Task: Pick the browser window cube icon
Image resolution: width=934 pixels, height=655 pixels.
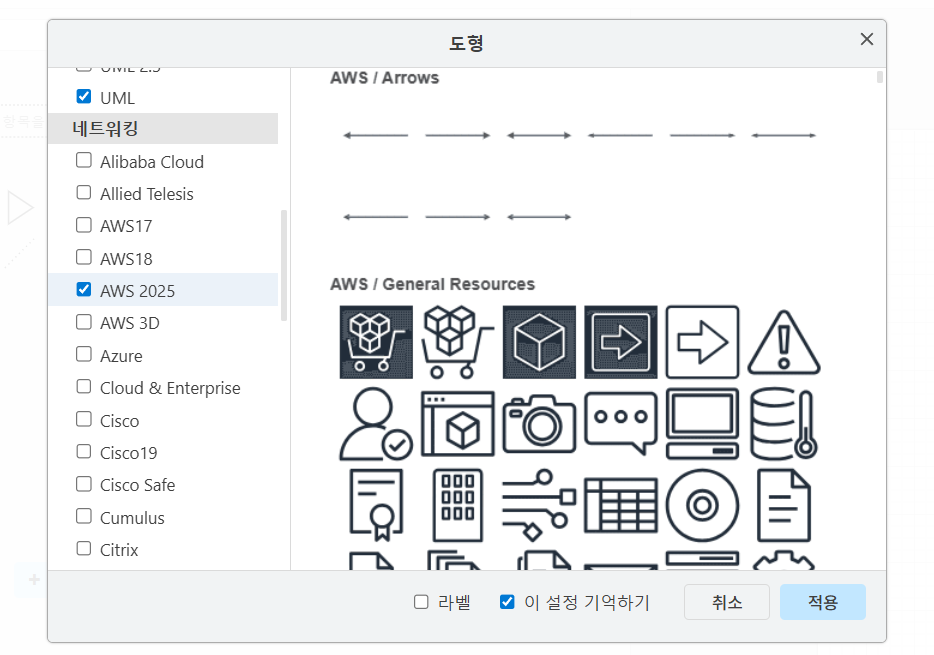Action: (457, 424)
